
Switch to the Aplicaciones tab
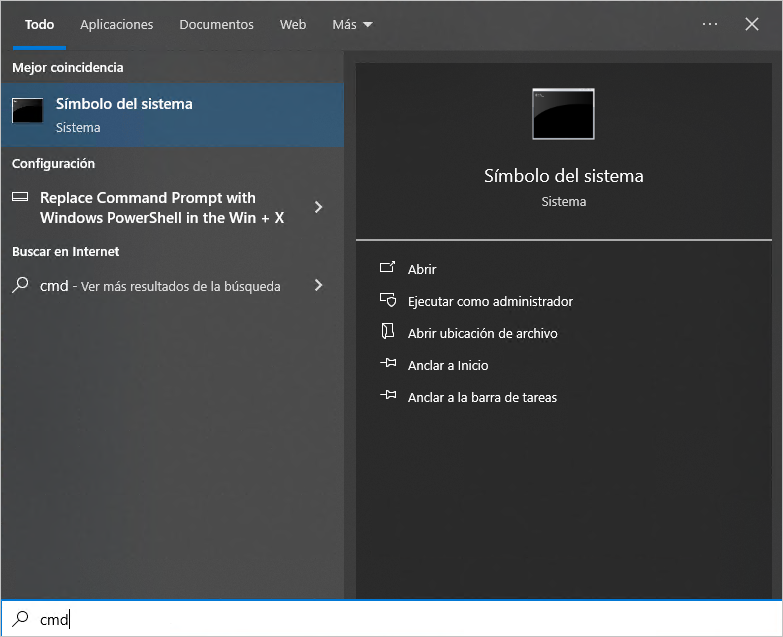(117, 24)
